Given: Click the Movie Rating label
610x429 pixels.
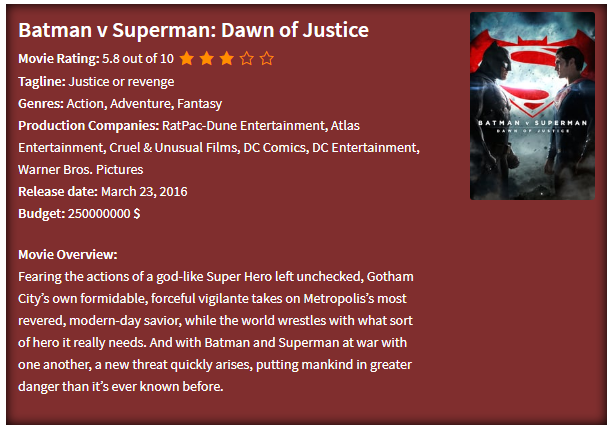Looking at the screenshot, I should [x=59, y=59].
